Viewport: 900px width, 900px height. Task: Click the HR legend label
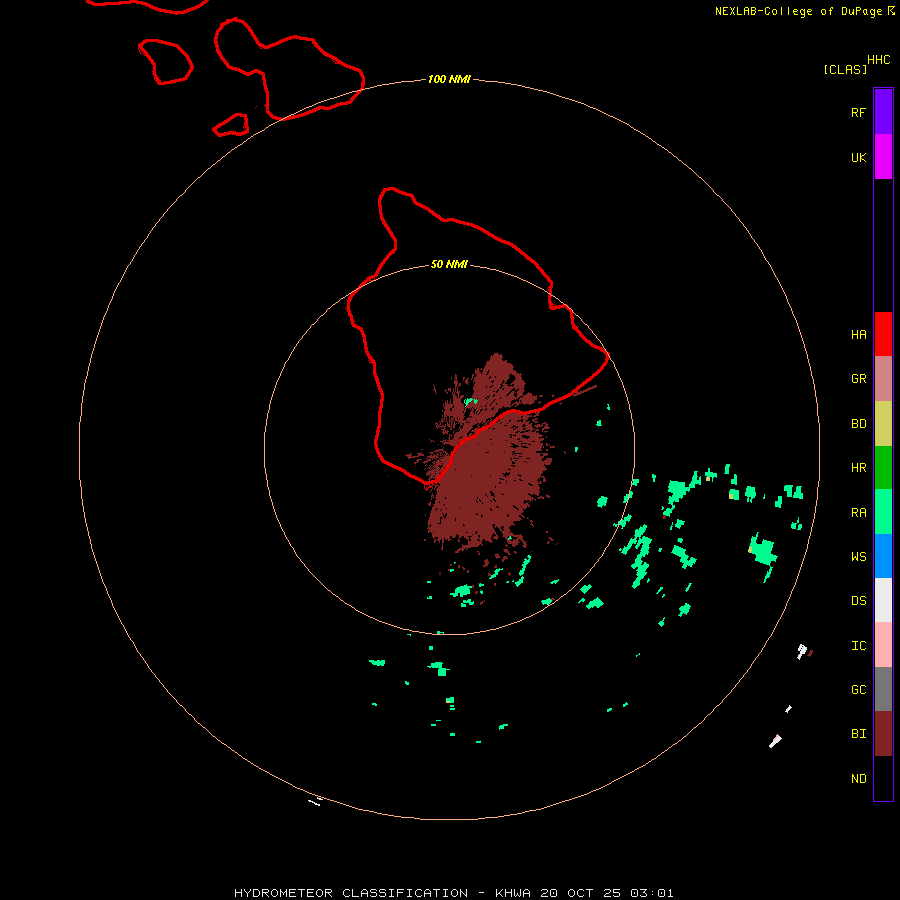pyautogui.click(x=858, y=468)
